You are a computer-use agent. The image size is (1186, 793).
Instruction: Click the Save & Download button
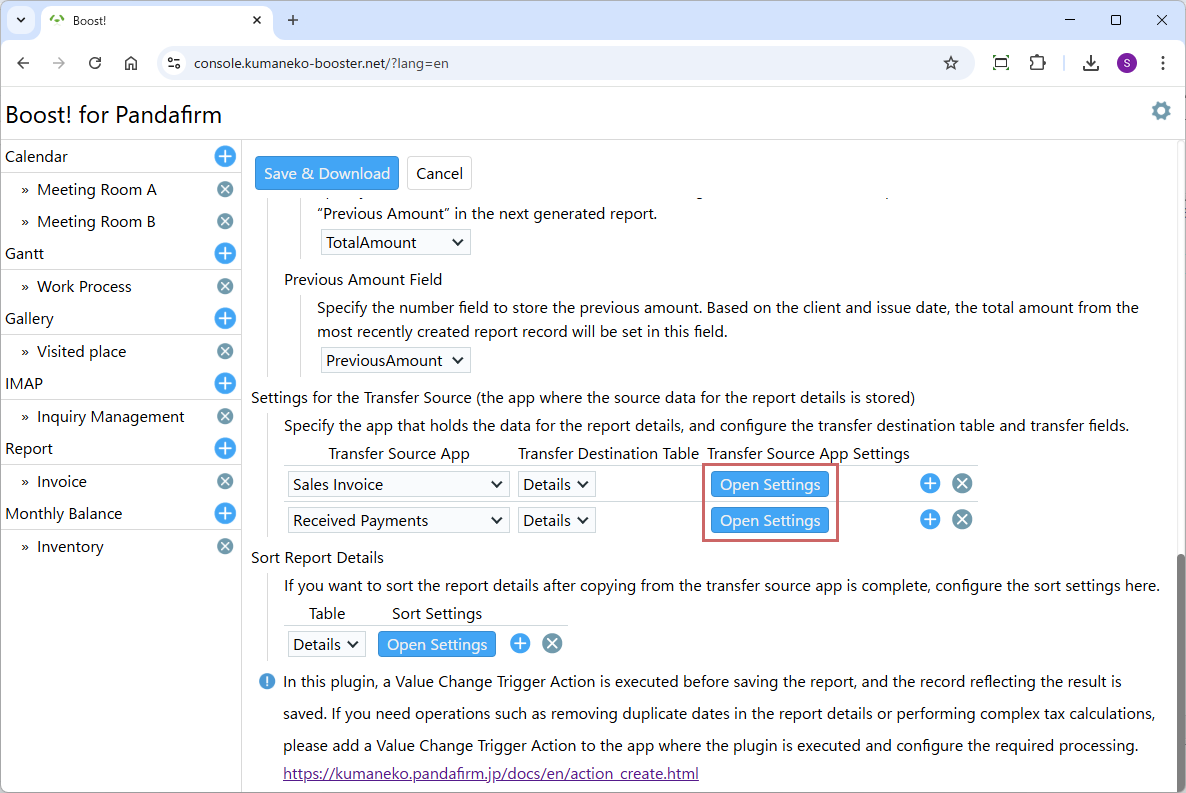(327, 173)
